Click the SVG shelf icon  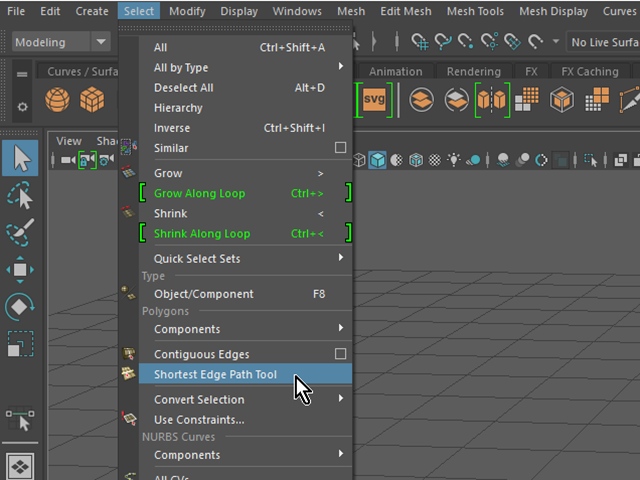(x=374, y=100)
